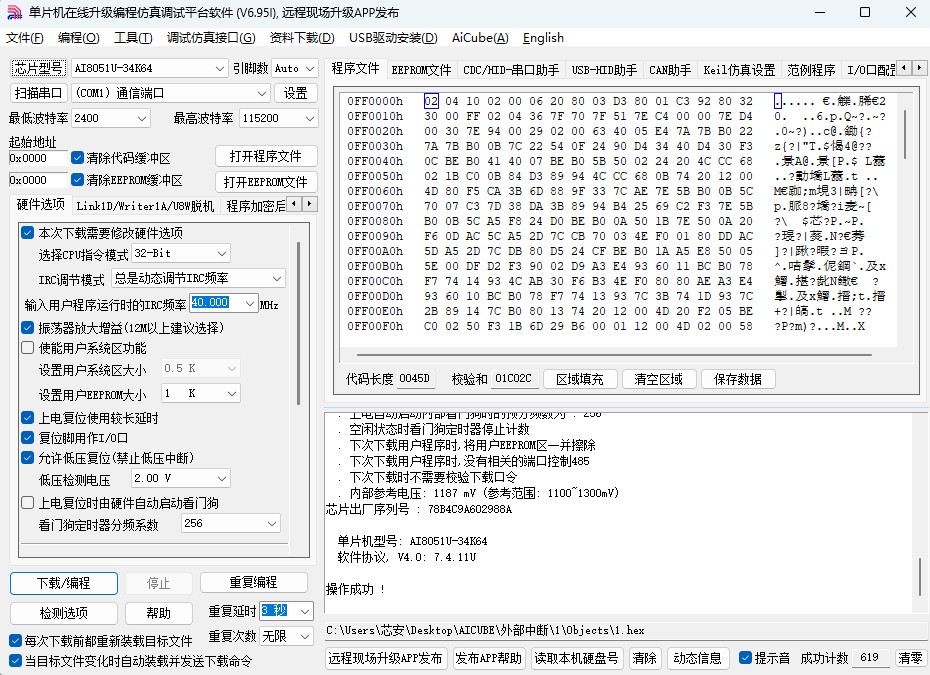The height and width of the screenshot is (675, 930).
Task: Click 检测选项 button
Action: 63,613
